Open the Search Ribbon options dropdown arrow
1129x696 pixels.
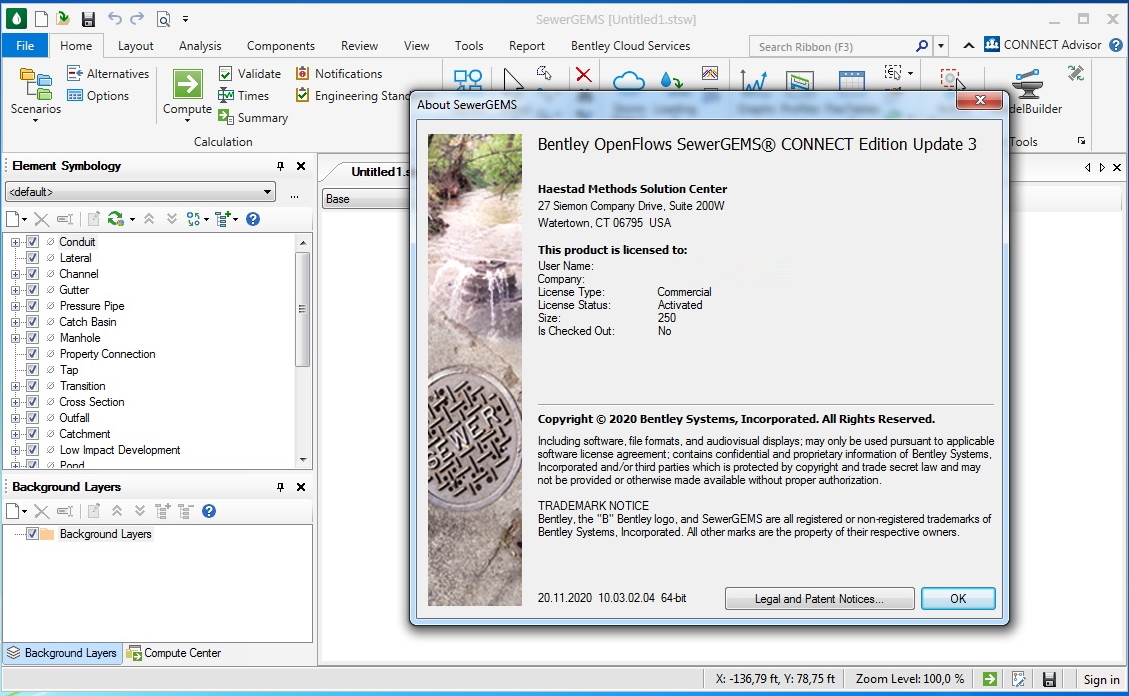pyautogui.click(x=940, y=46)
